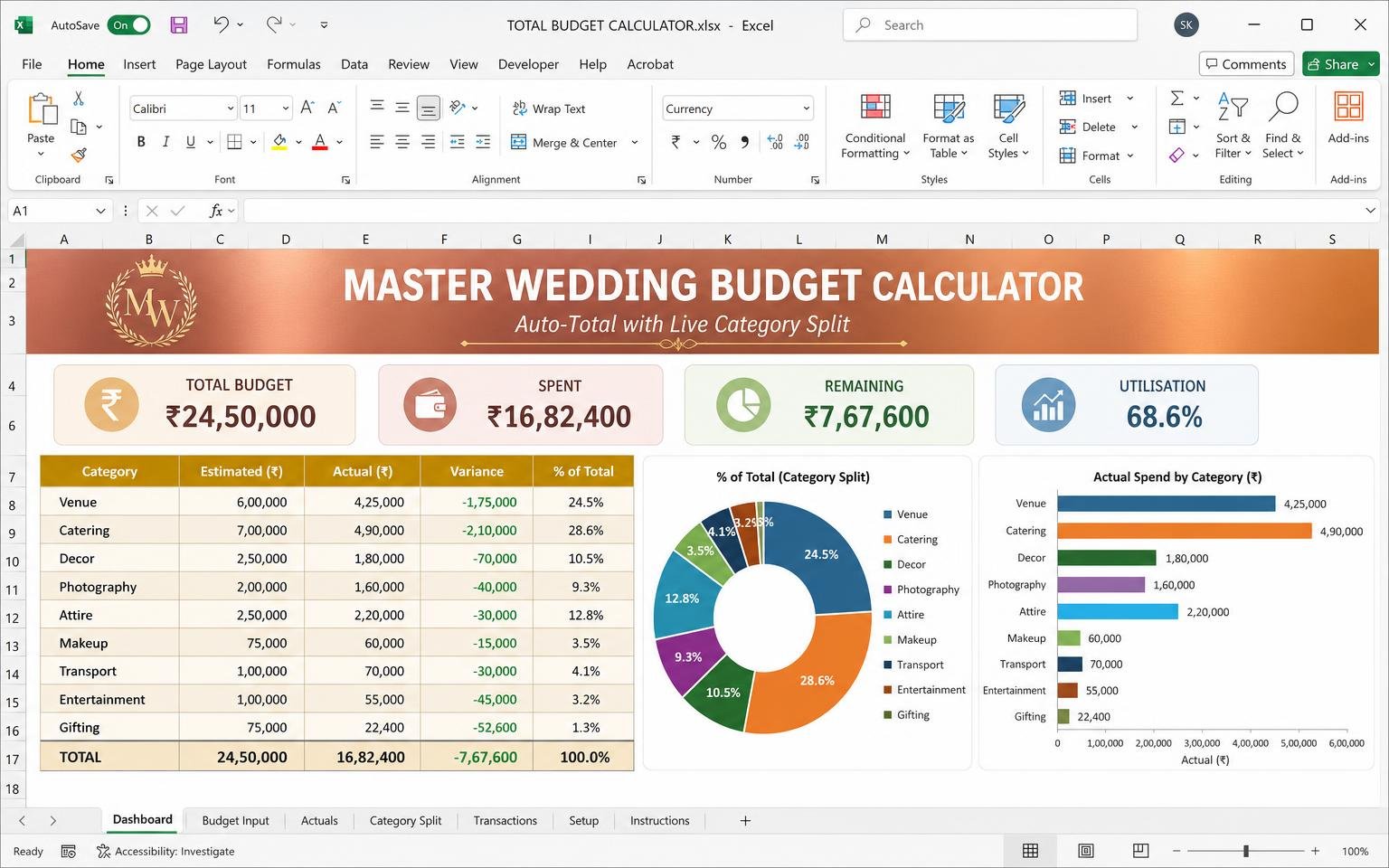This screenshot has height=868, width=1389.
Task: Decrease font size with the smaller A icon
Action: (x=334, y=108)
